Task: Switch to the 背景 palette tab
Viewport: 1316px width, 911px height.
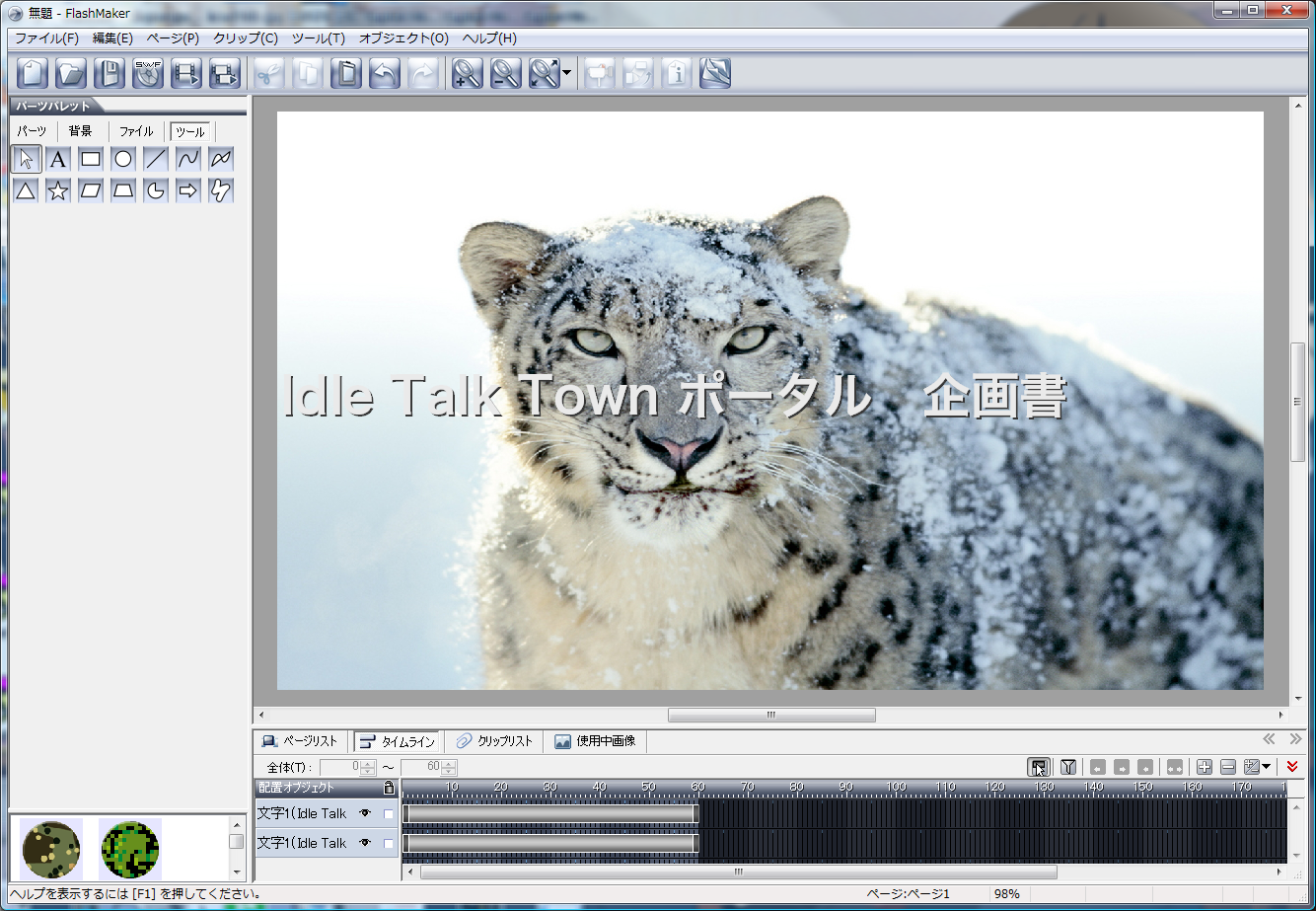Action: 81,131
